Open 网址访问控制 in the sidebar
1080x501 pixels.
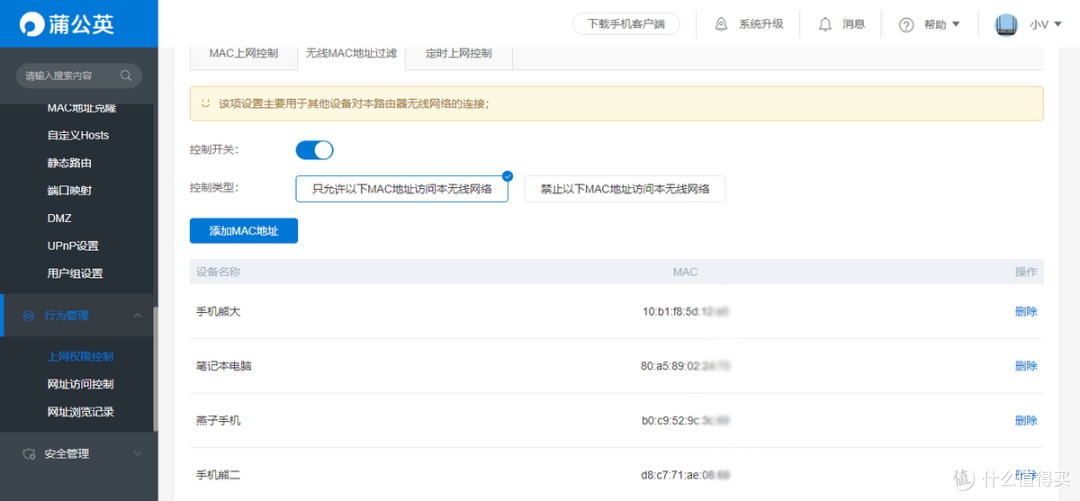click(x=81, y=385)
